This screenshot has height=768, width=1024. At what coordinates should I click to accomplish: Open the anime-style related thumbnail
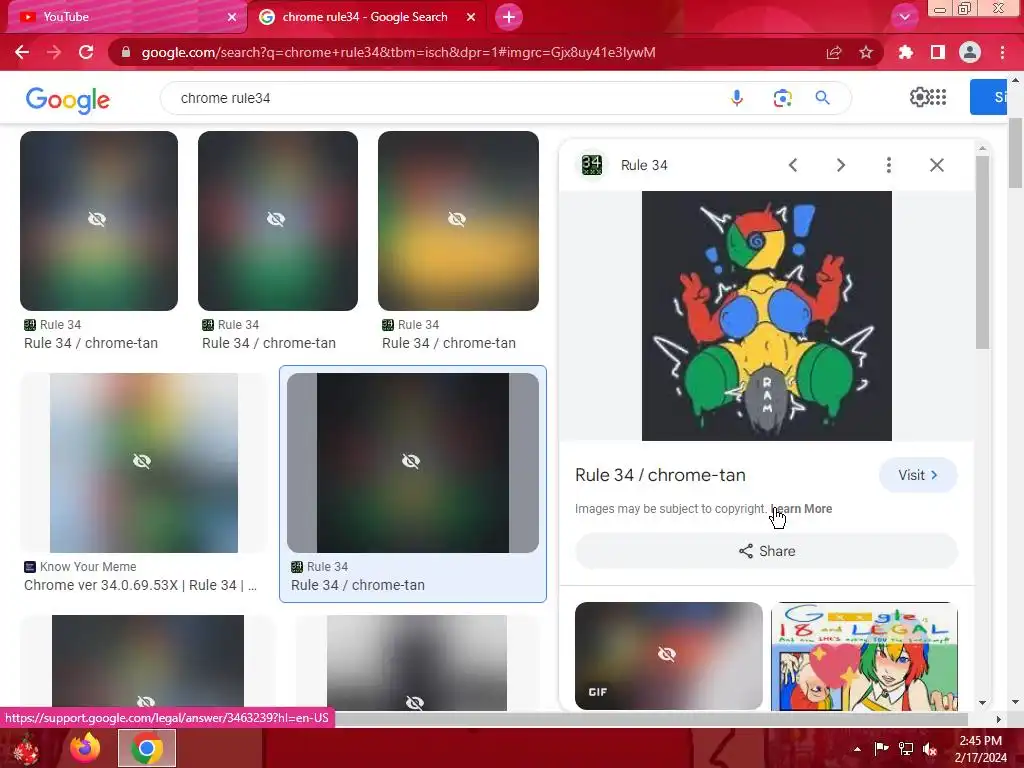coord(864,656)
